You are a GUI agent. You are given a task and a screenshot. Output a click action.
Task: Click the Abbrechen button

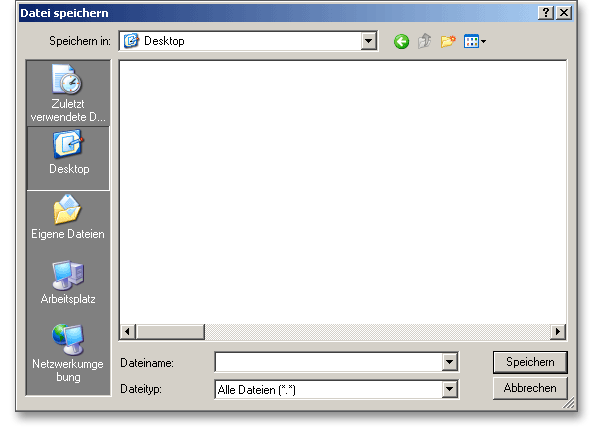point(530,388)
